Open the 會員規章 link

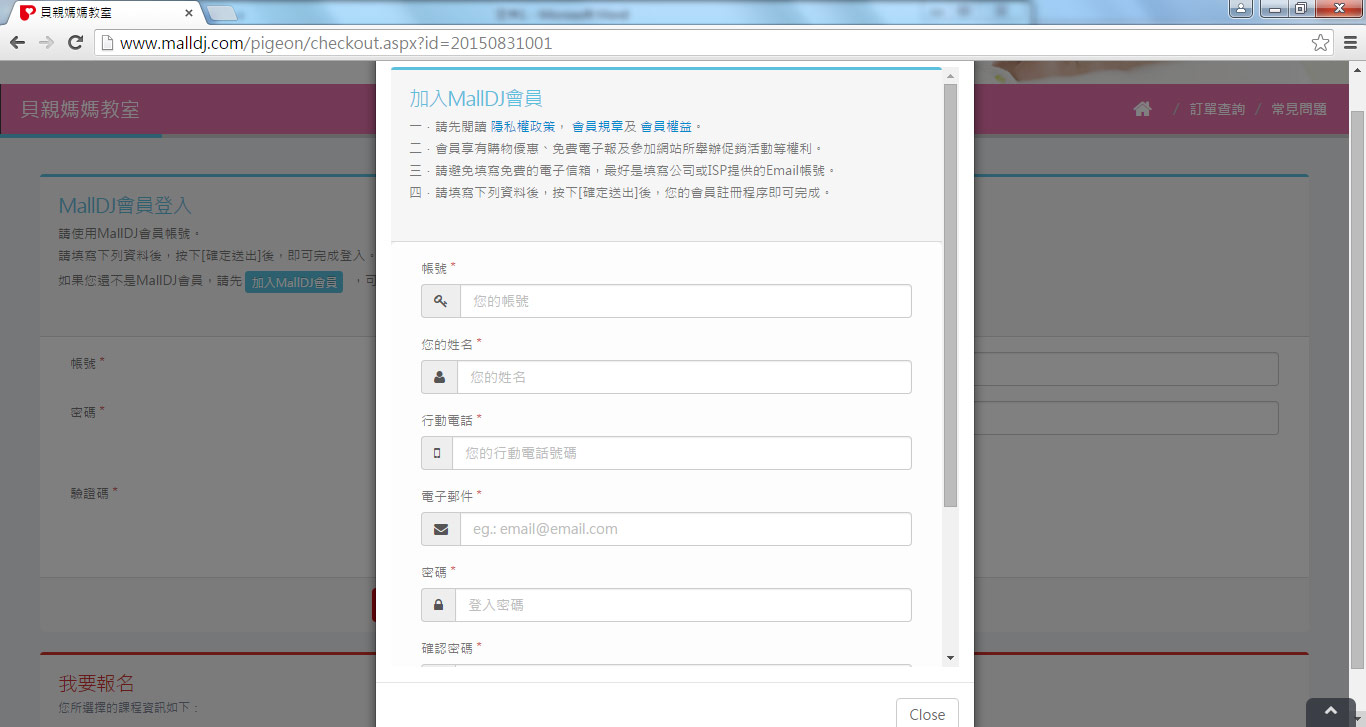pos(598,126)
